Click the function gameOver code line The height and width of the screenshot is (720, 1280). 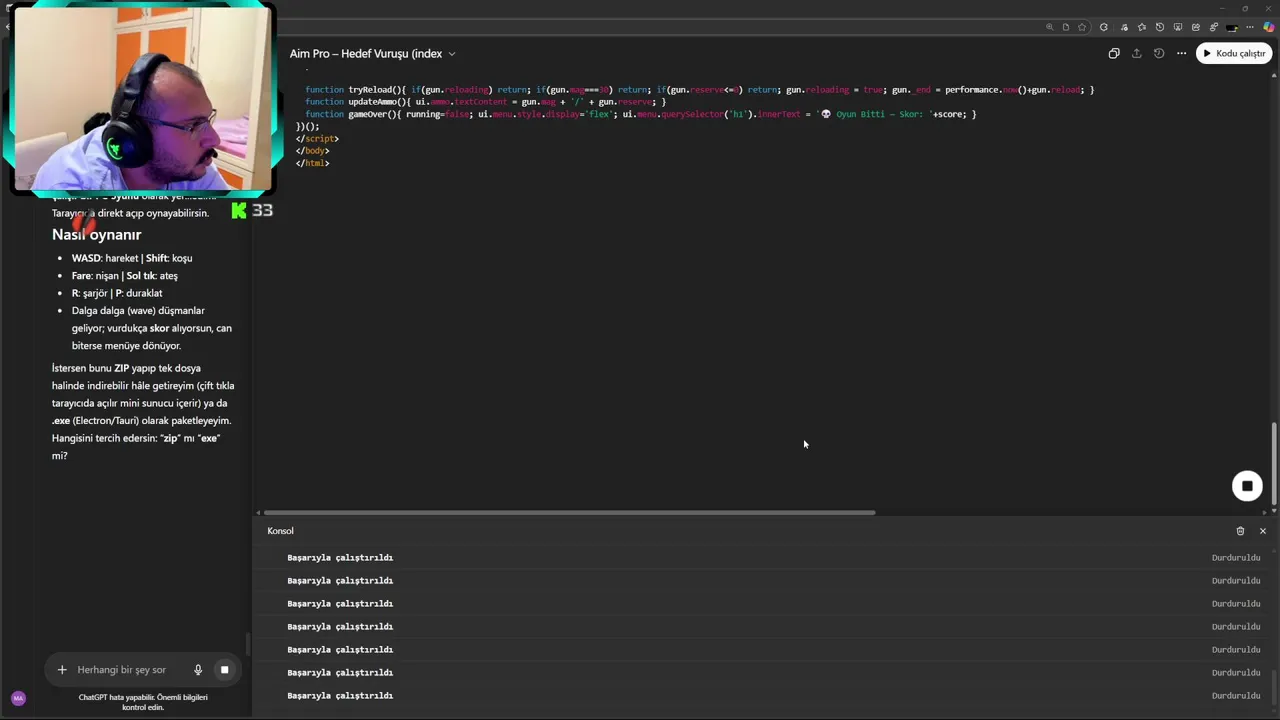[640, 114]
